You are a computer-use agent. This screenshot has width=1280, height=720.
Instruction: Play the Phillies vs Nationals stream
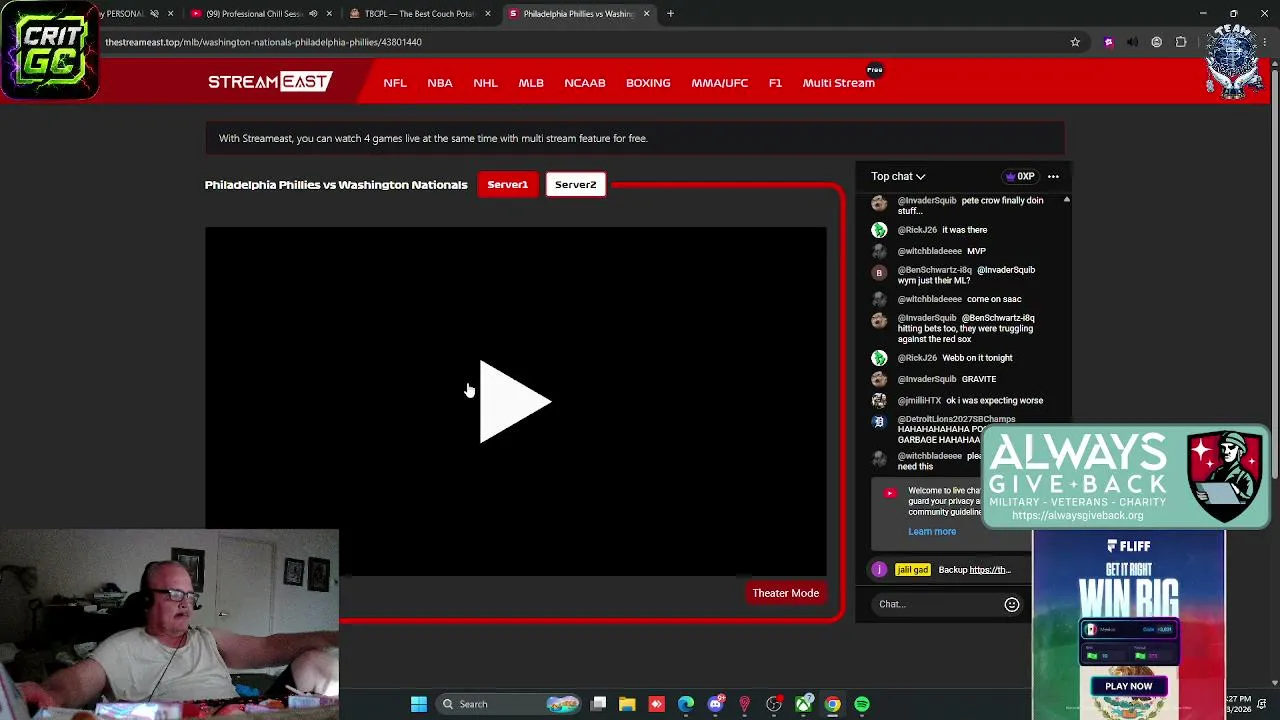pyautogui.click(x=515, y=401)
